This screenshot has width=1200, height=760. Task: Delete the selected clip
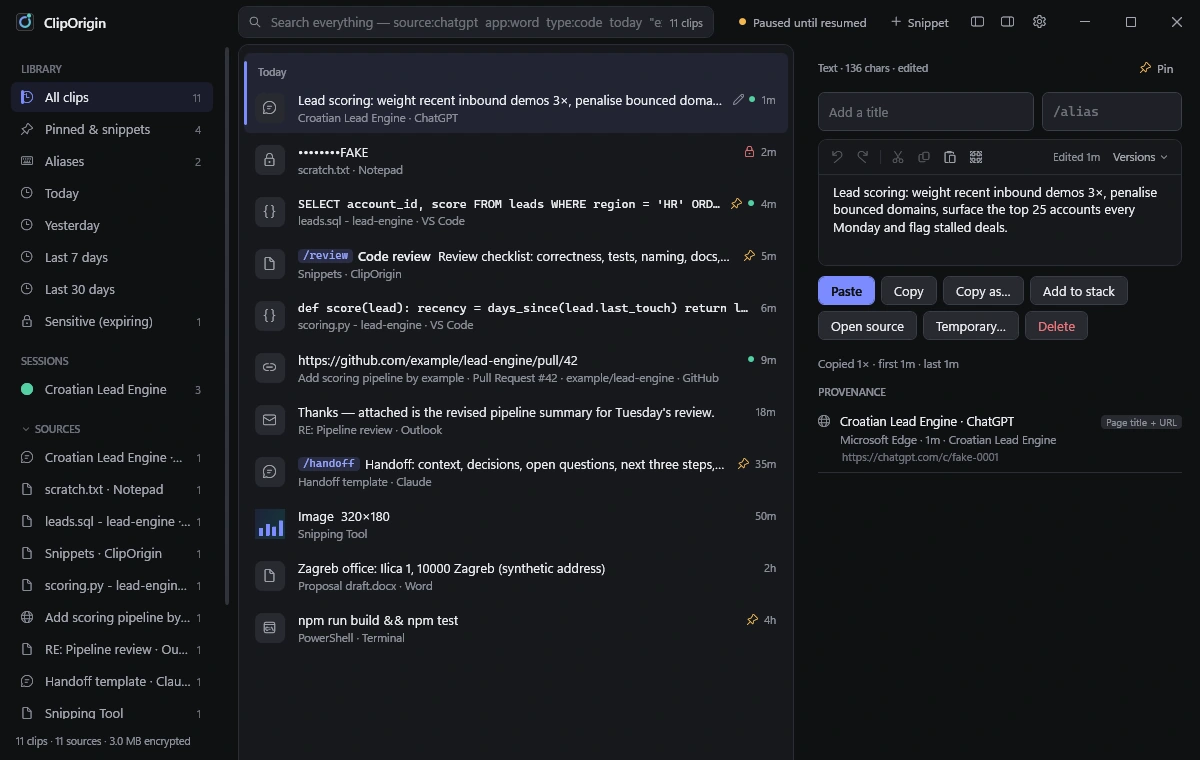pos(1056,326)
